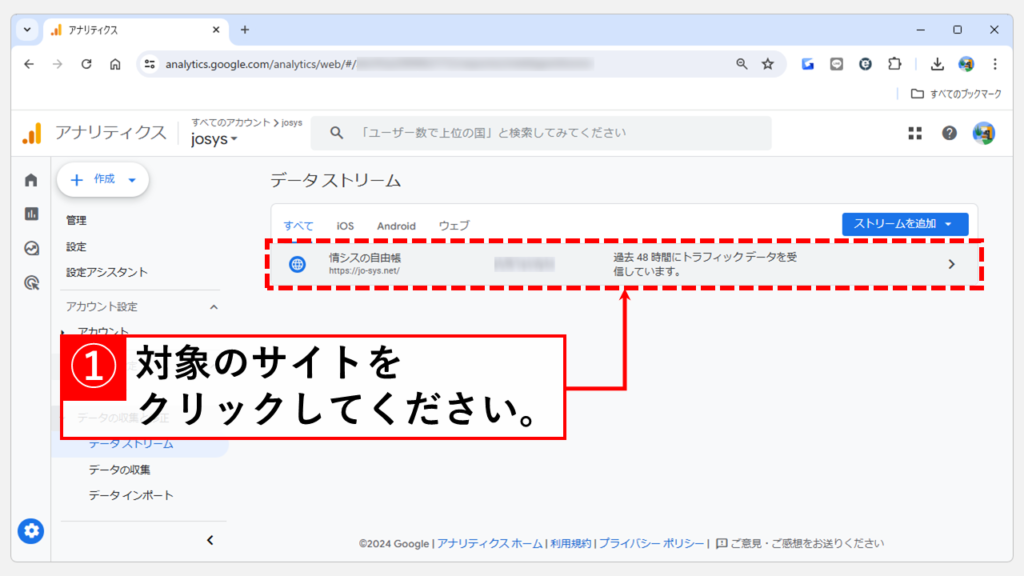
Task: Click the search magnifier icon in Analytics
Action: click(336, 133)
